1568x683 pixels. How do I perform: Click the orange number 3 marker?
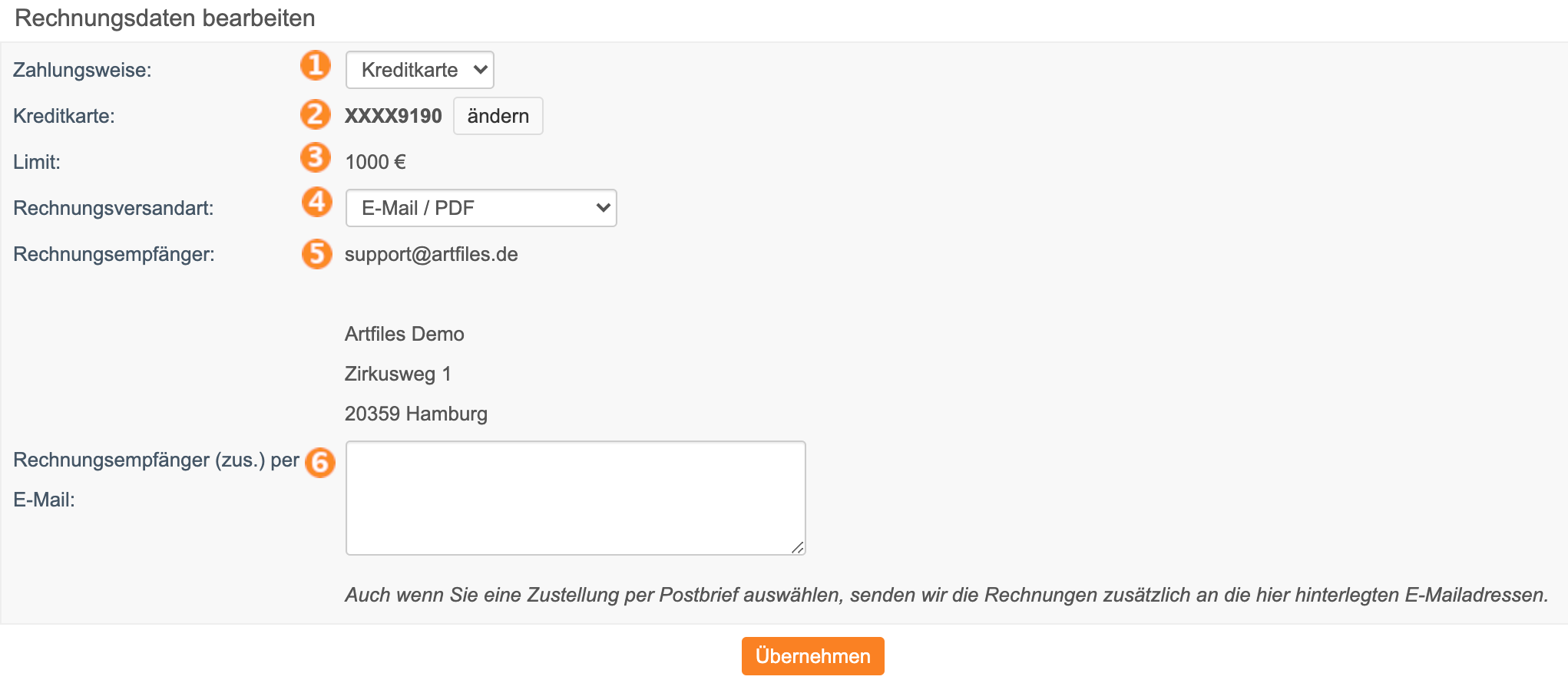coord(315,157)
